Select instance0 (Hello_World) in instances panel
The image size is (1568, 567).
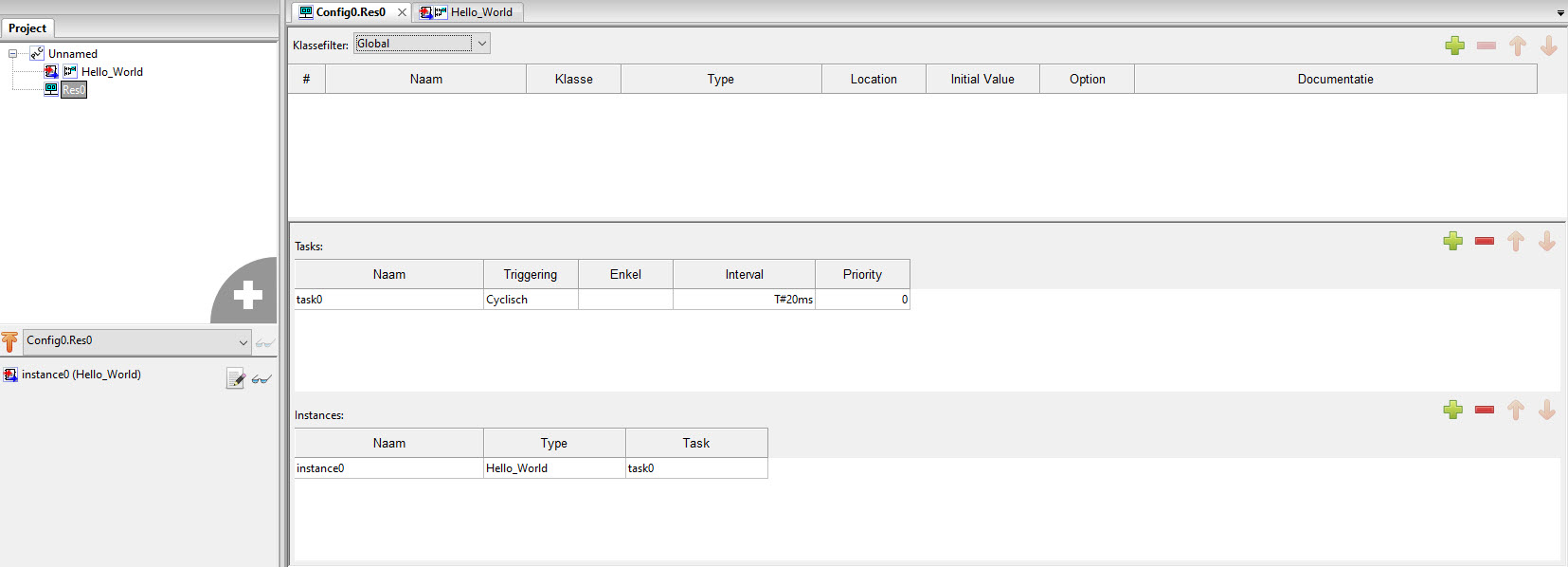[x=81, y=375]
